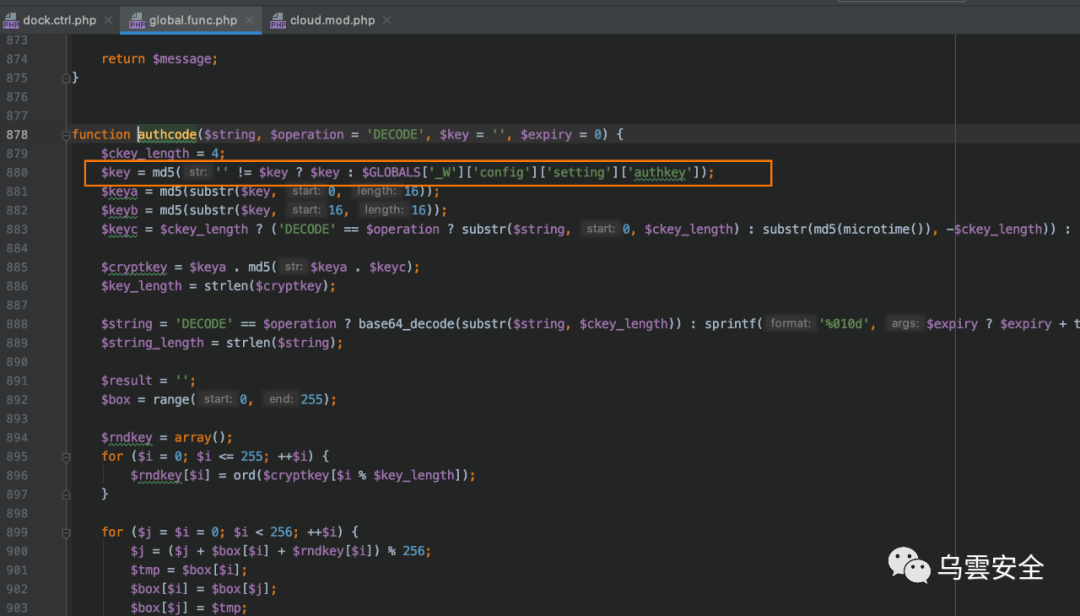Click $expiry parameter on line 878

point(546,134)
